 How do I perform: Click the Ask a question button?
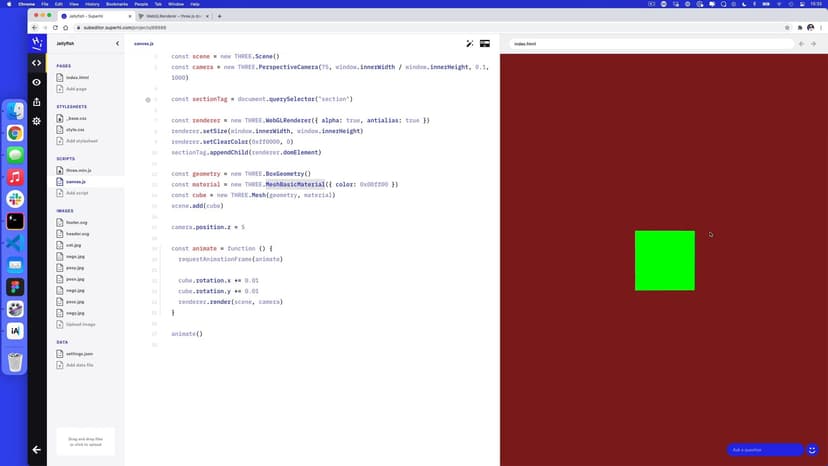point(765,450)
